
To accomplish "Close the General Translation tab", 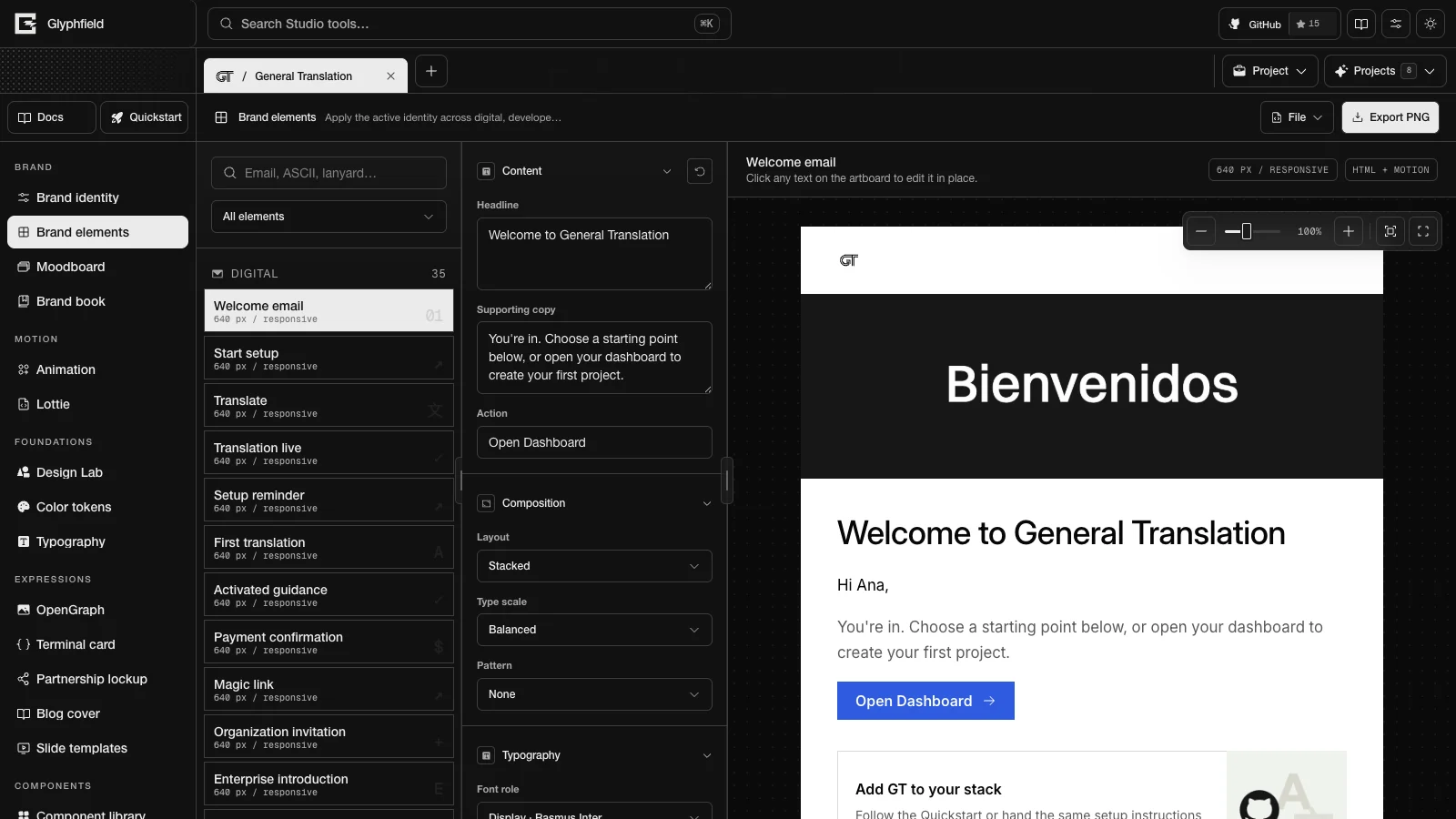I will coord(390,76).
